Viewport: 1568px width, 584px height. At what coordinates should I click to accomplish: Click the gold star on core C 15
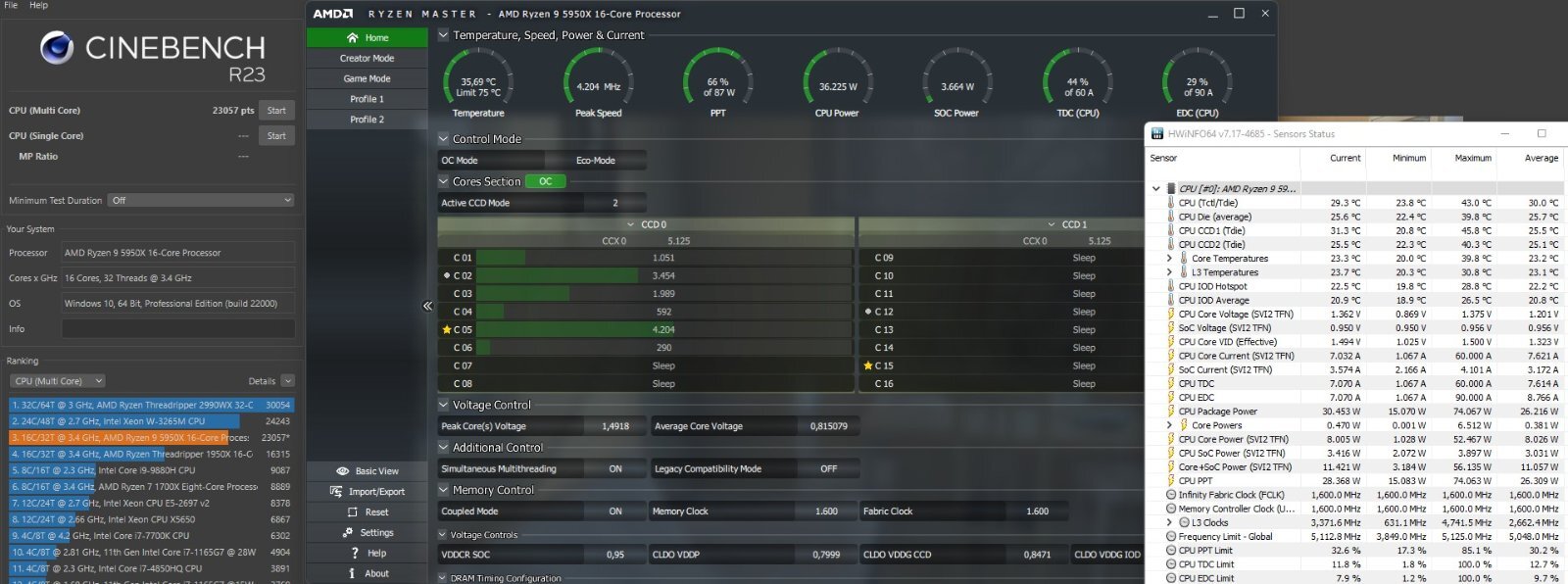(868, 365)
